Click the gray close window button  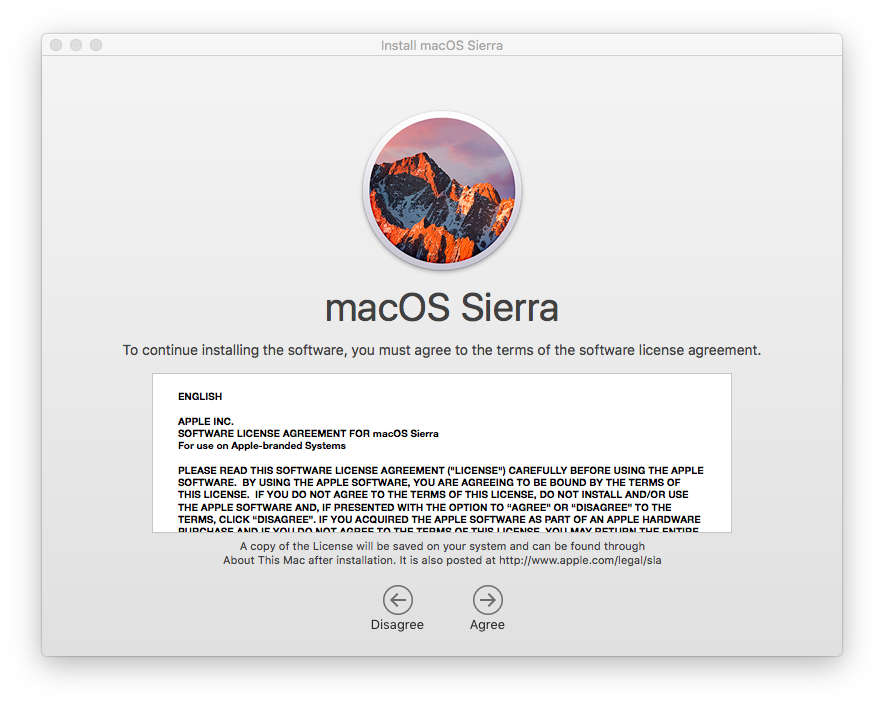point(56,45)
